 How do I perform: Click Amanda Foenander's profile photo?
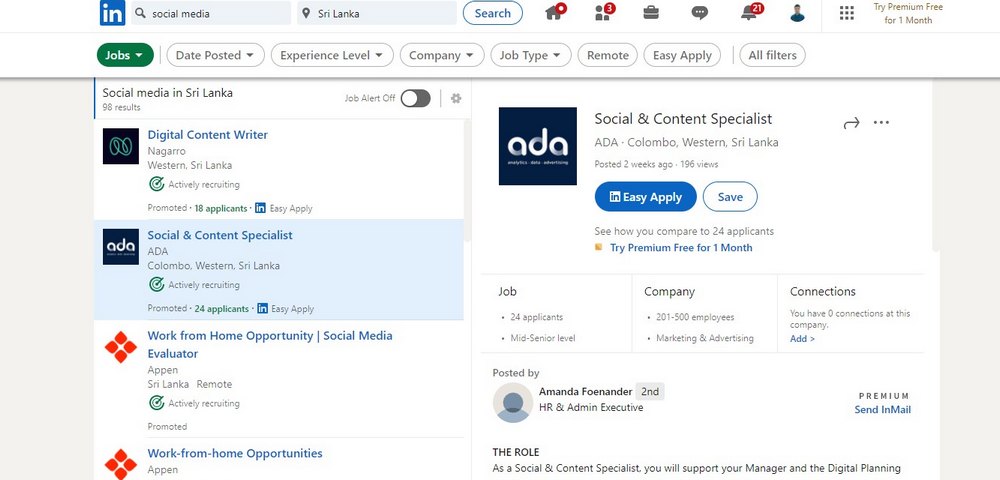point(513,402)
